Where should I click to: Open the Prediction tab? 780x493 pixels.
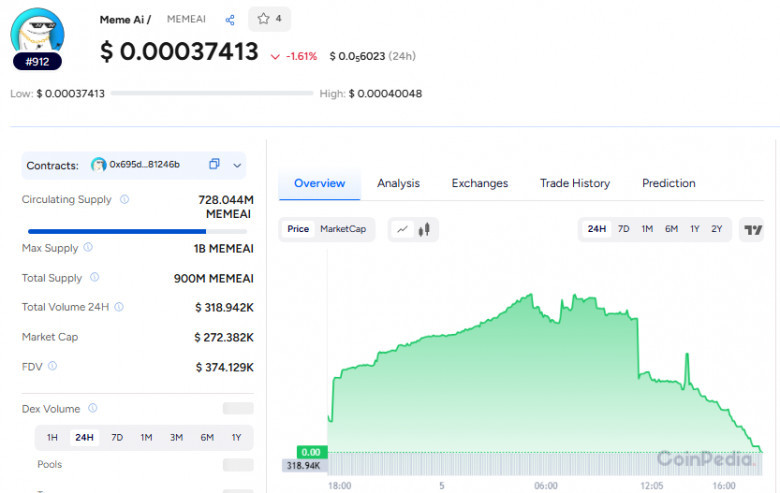(x=669, y=183)
